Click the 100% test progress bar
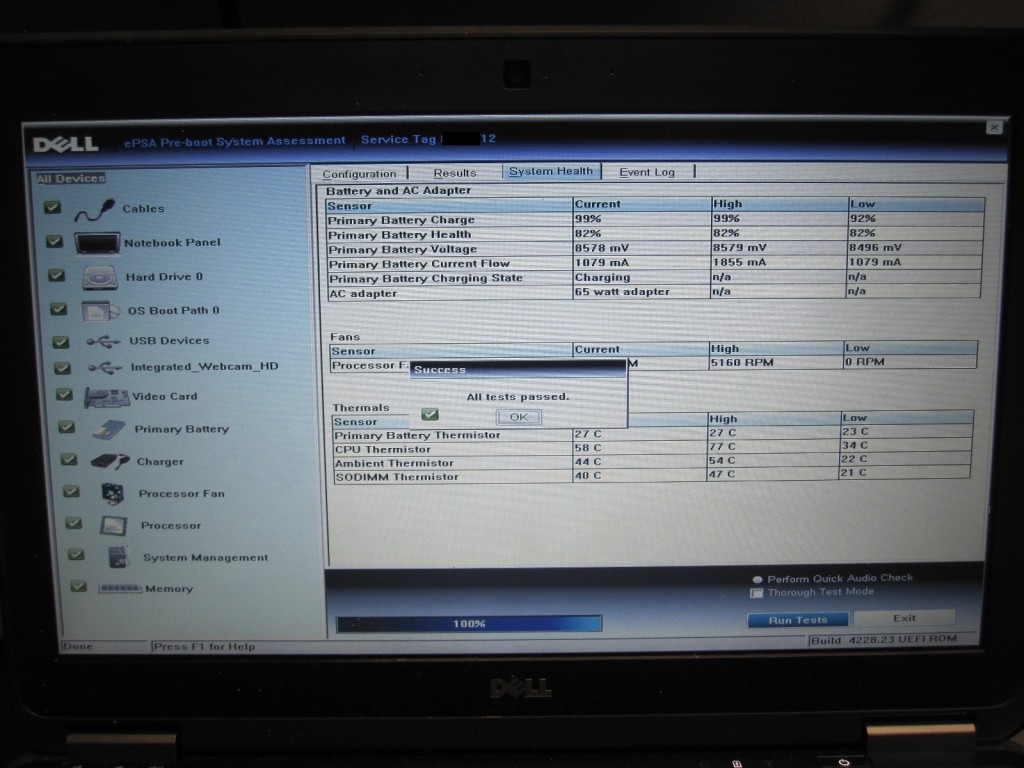This screenshot has height=768, width=1024. (469, 624)
